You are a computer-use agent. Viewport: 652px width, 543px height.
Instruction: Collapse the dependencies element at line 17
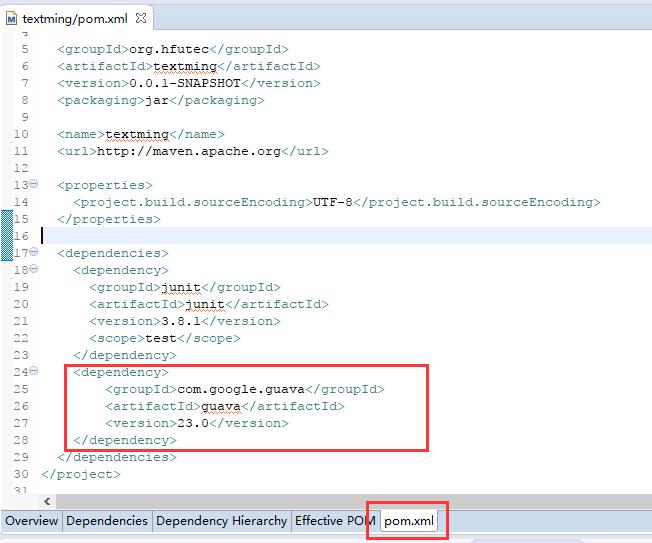[x=34, y=252]
